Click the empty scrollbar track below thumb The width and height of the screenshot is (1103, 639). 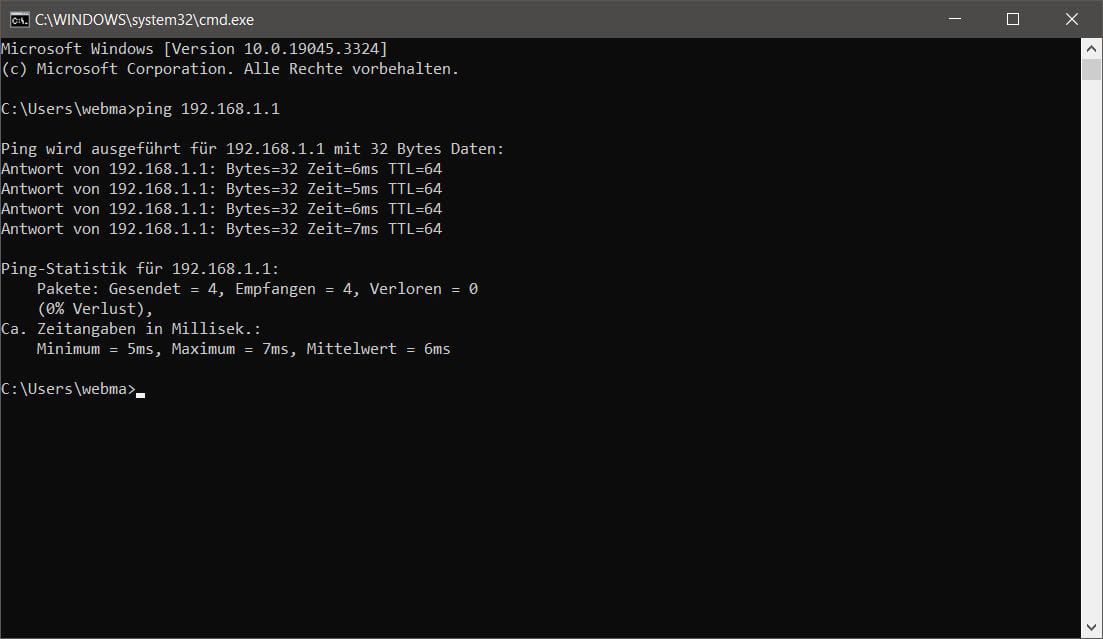(1092, 350)
